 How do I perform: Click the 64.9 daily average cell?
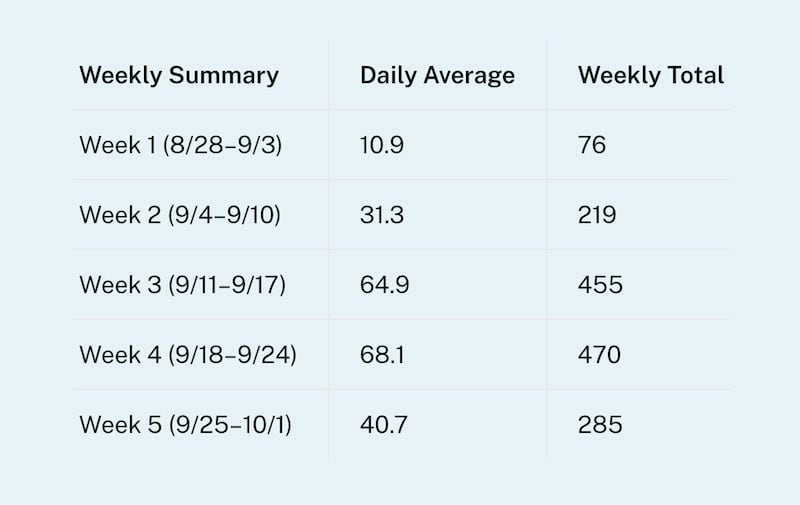(x=382, y=285)
